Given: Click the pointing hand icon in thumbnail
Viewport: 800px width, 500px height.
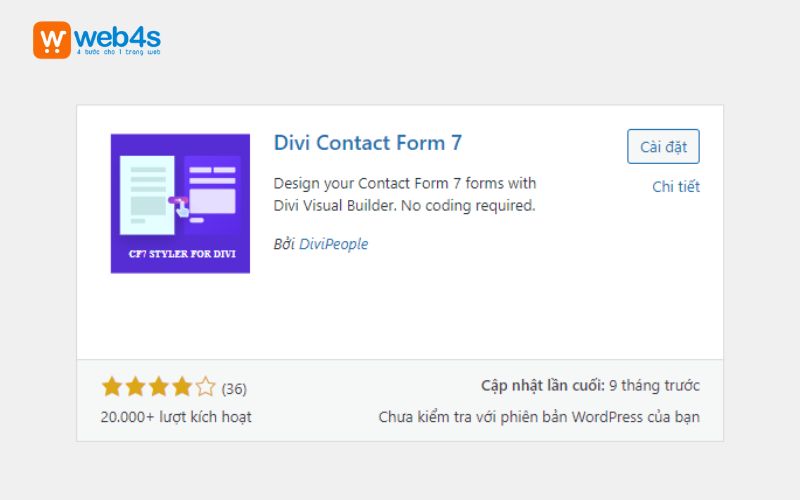Looking at the screenshot, I should (x=180, y=203).
